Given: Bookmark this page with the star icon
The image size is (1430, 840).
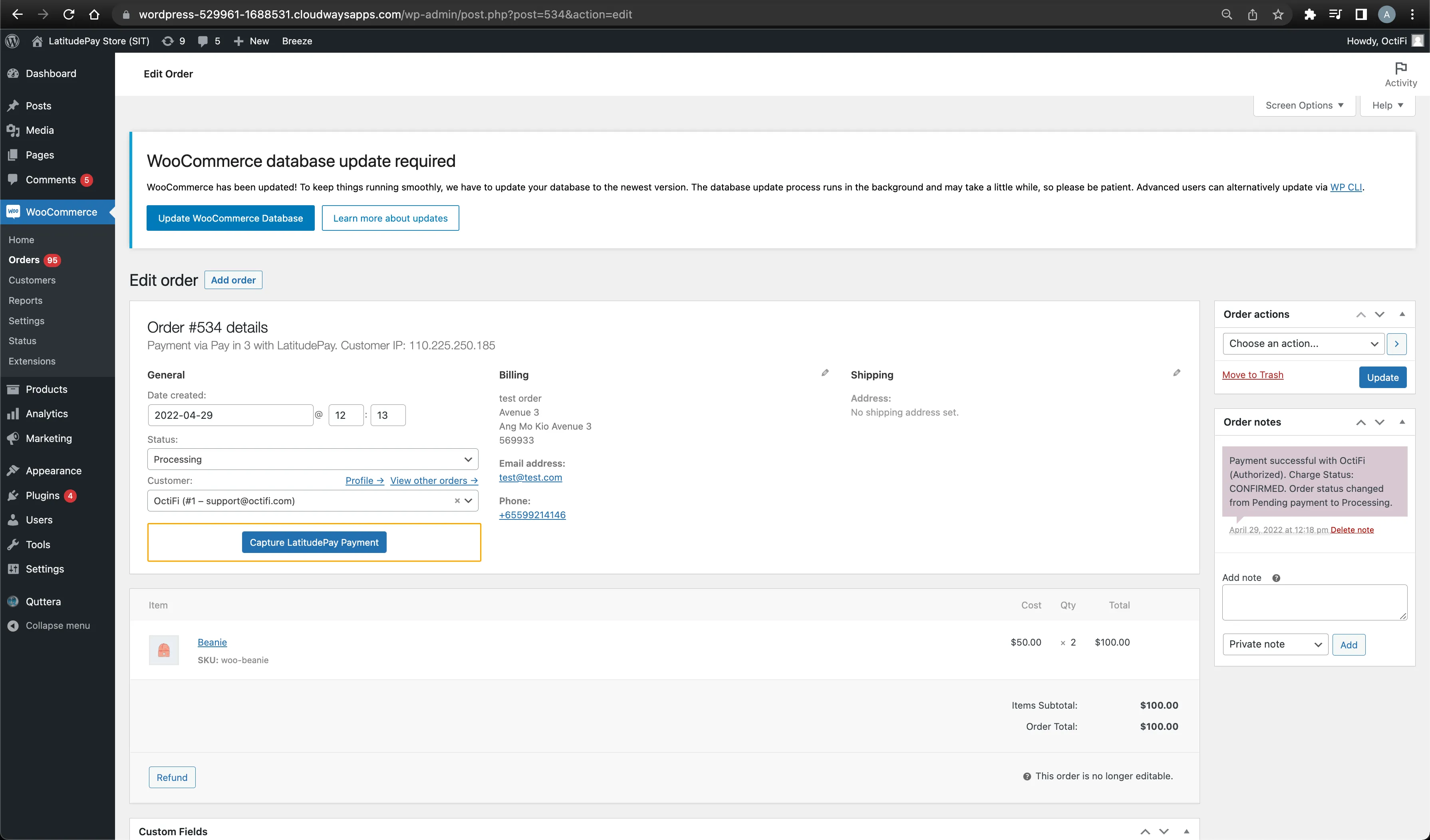Looking at the screenshot, I should pyautogui.click(x=1278, y=14).
